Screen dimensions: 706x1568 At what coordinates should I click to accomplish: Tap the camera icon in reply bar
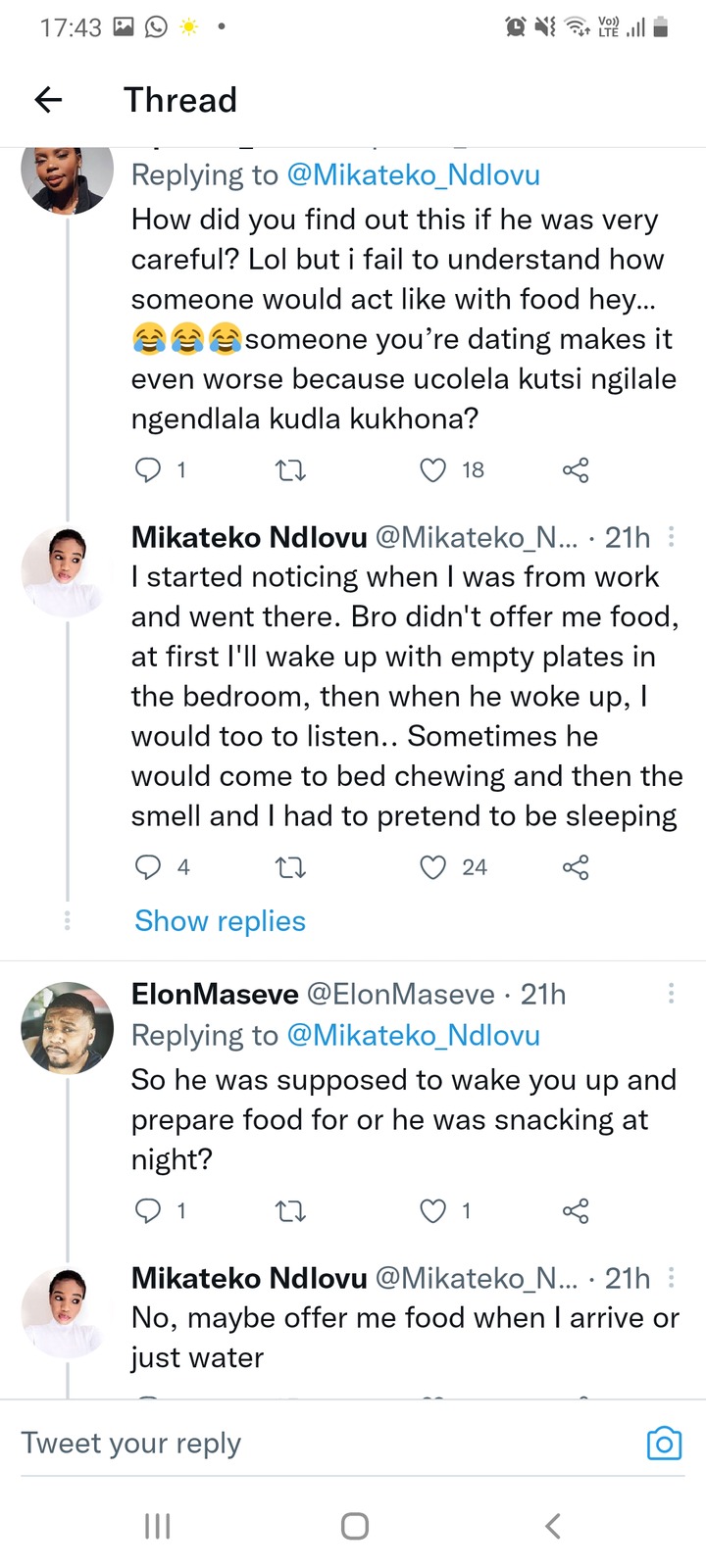coord(664,1444)
